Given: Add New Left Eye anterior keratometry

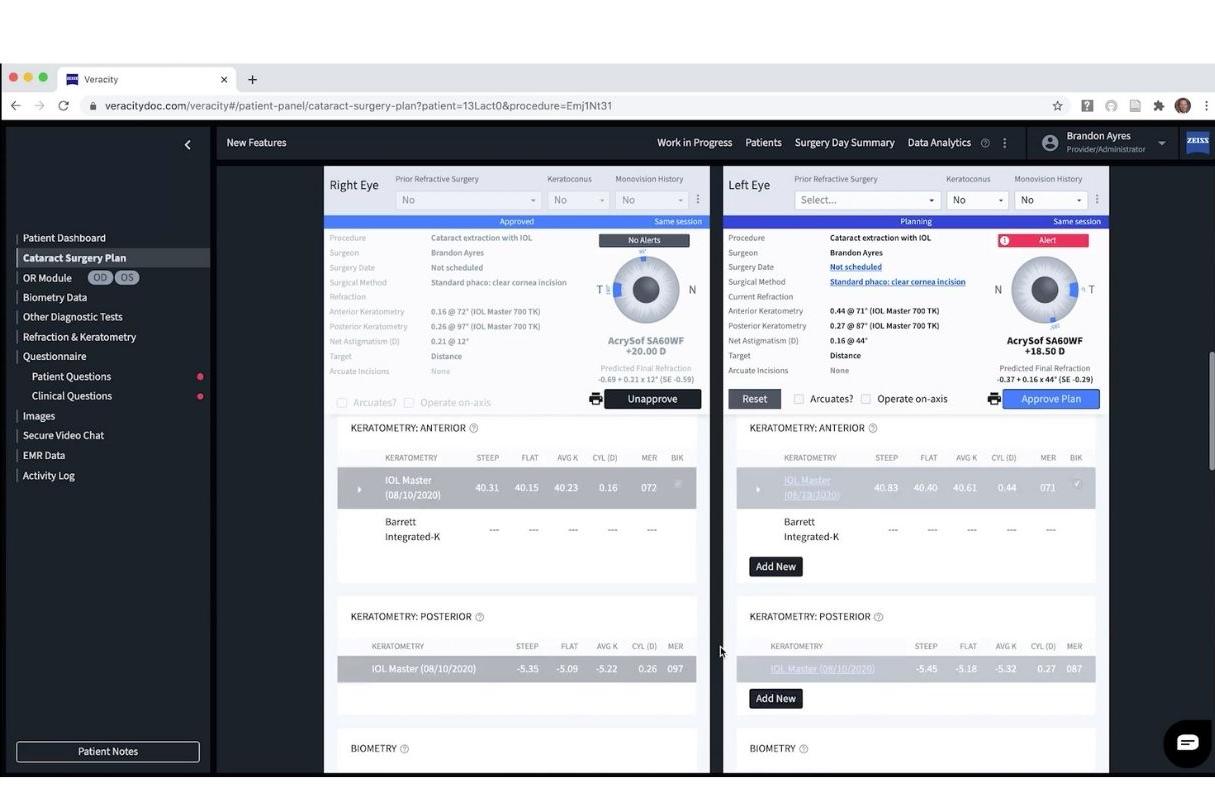Looking at the screenshot, I should pyautogui.click(x=776, y=567).
